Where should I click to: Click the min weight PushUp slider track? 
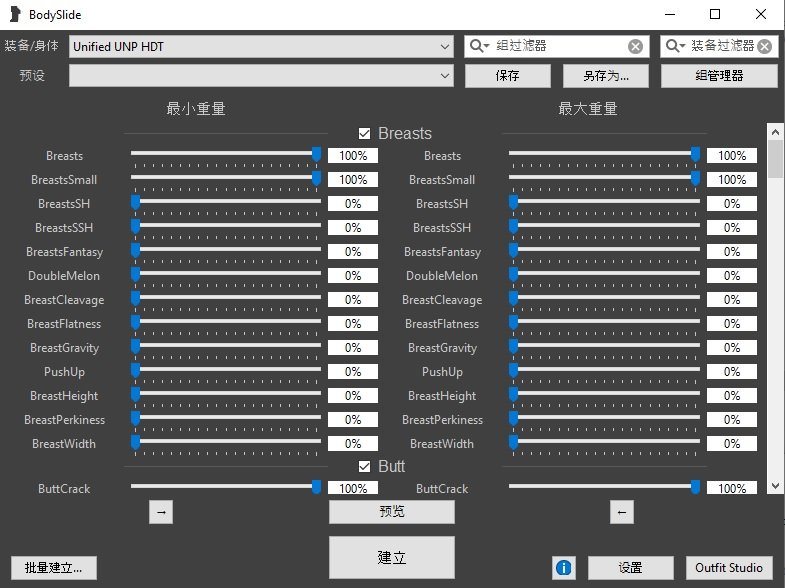(x=226, y=369)
